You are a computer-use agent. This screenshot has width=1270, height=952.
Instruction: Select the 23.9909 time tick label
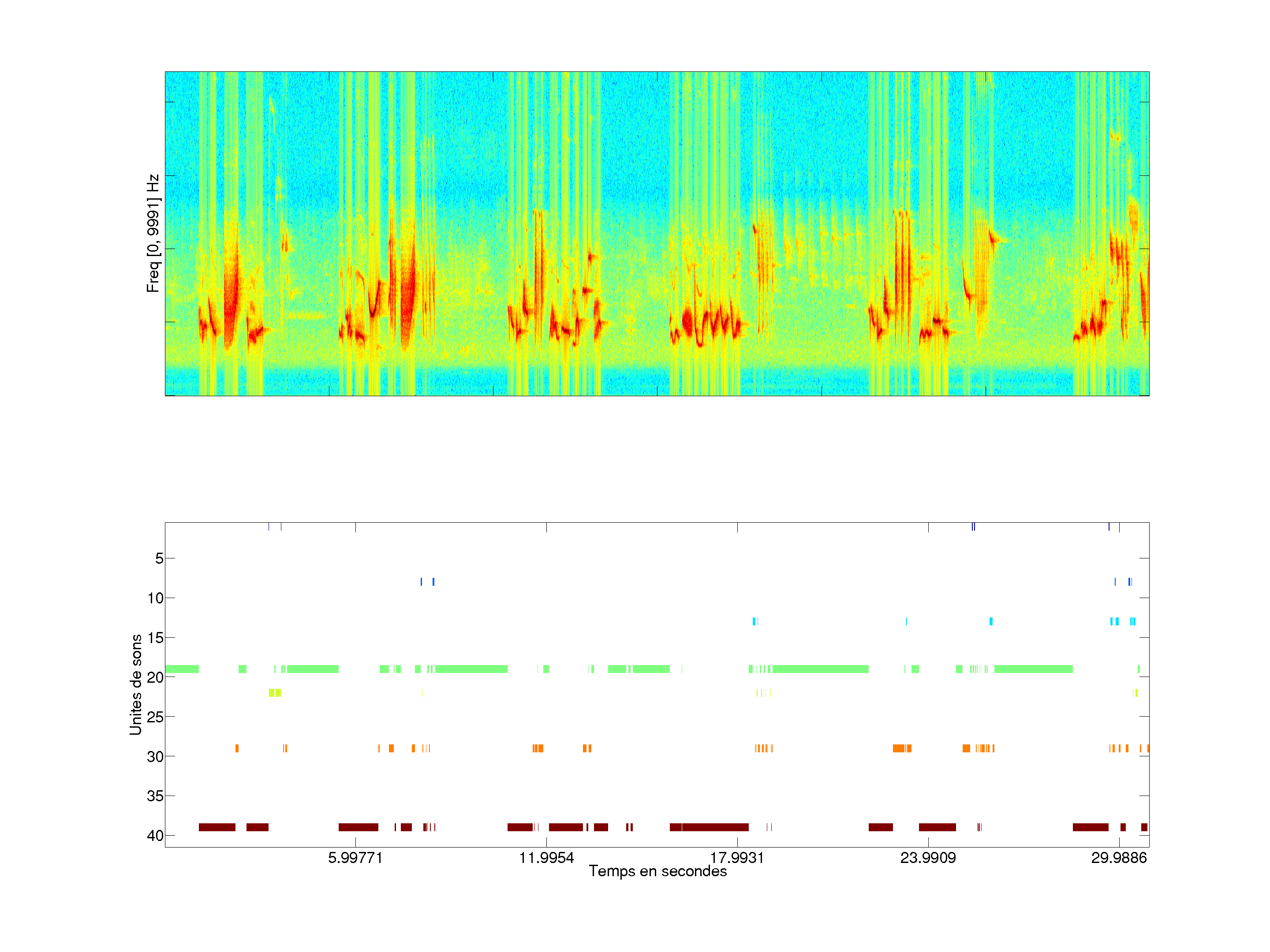pyautogui.click(x=928, y=858)
